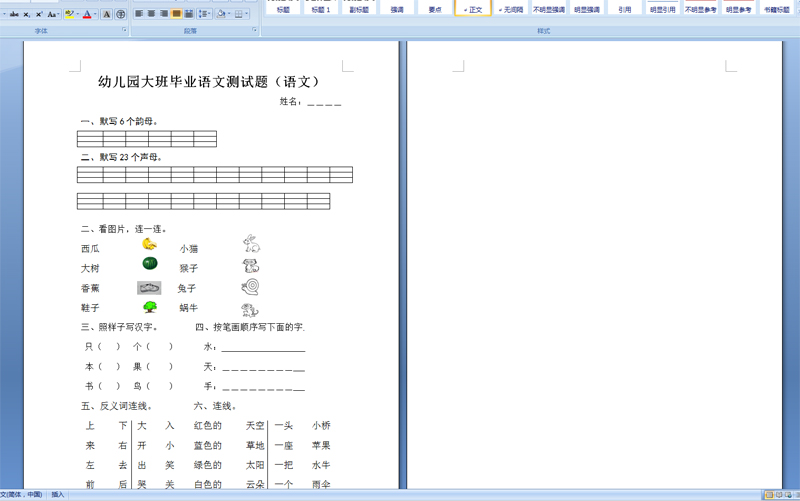Click the word 西瓜
Screen dimensions: 800x501
pyautogui.click(x=90, y=248)
